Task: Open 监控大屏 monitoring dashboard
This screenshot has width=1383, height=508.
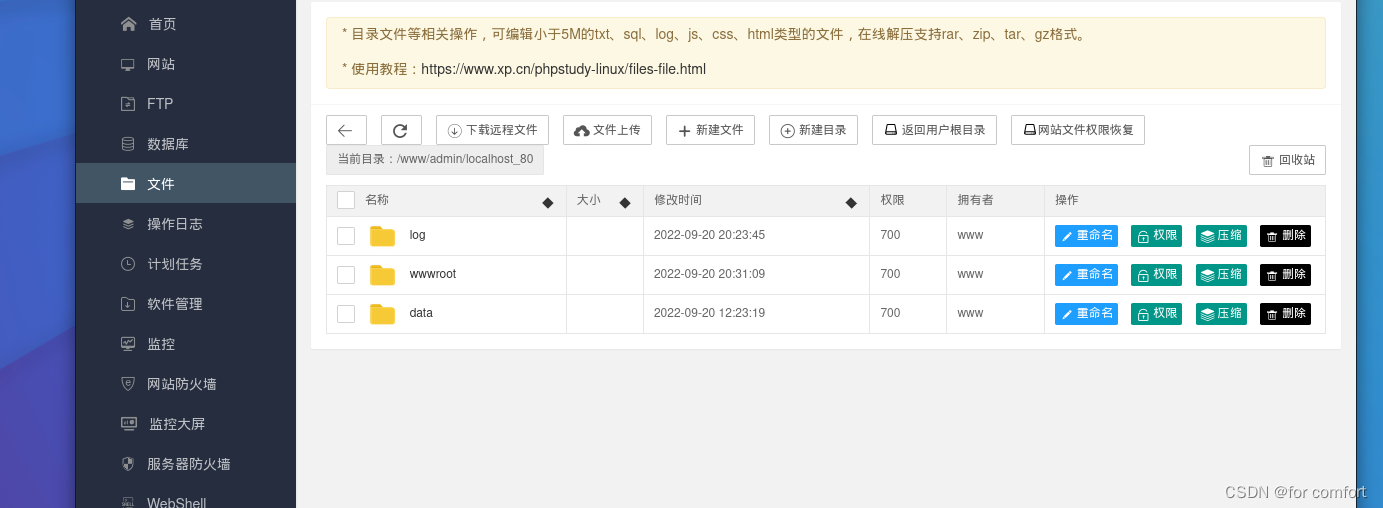Action: point(185,424)
